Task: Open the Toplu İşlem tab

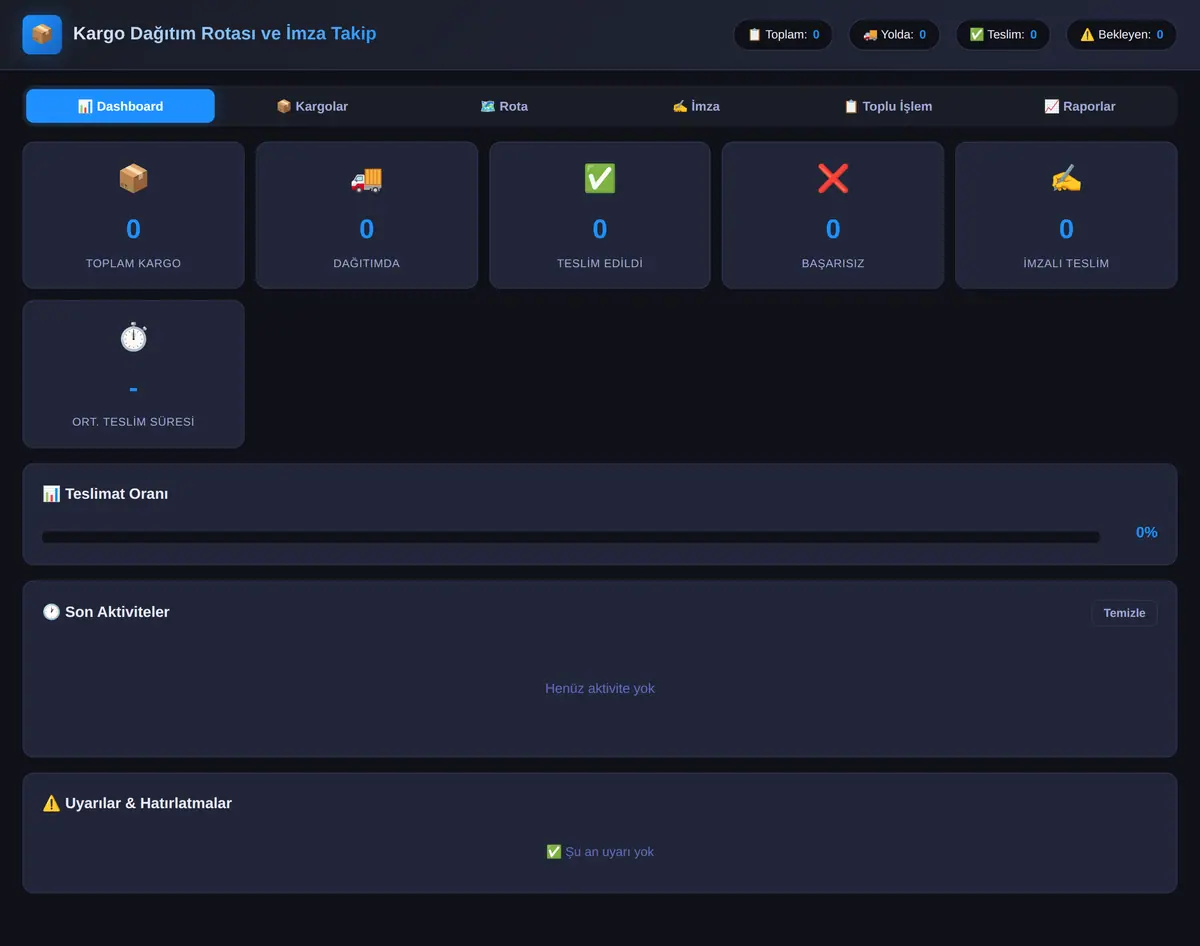Action: [888, 106]
